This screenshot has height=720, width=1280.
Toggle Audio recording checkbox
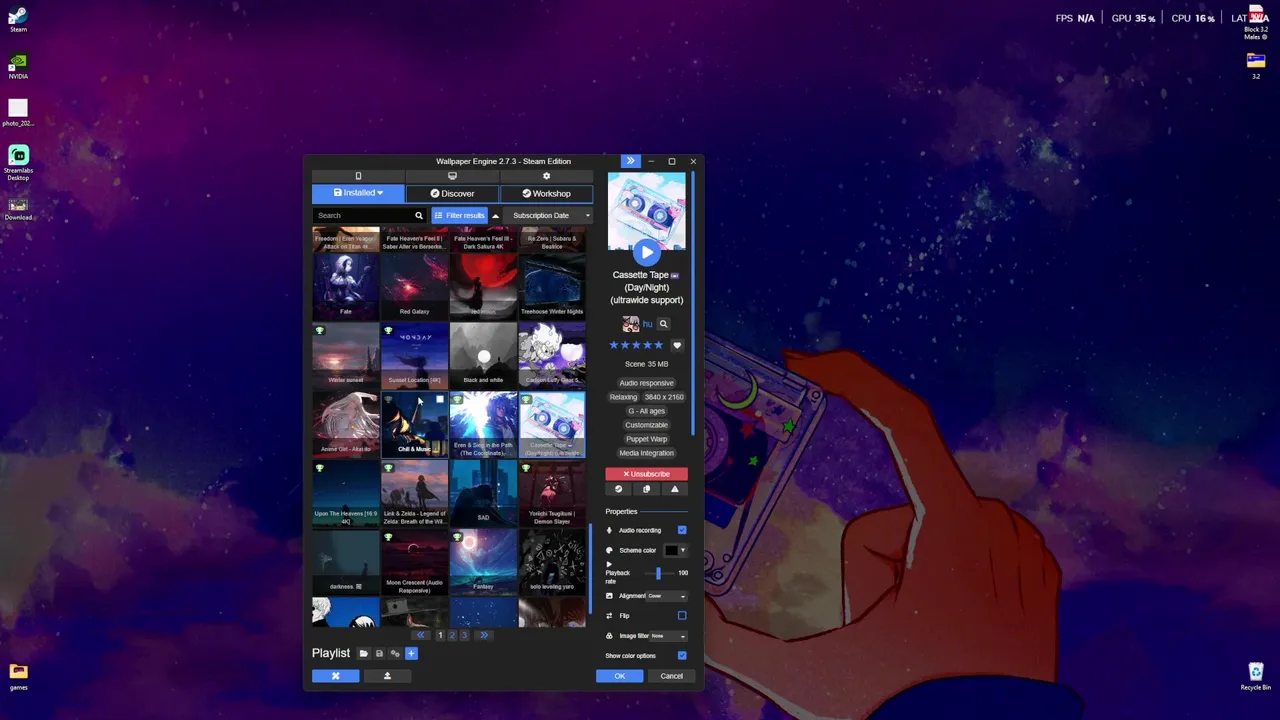(682, 530)
